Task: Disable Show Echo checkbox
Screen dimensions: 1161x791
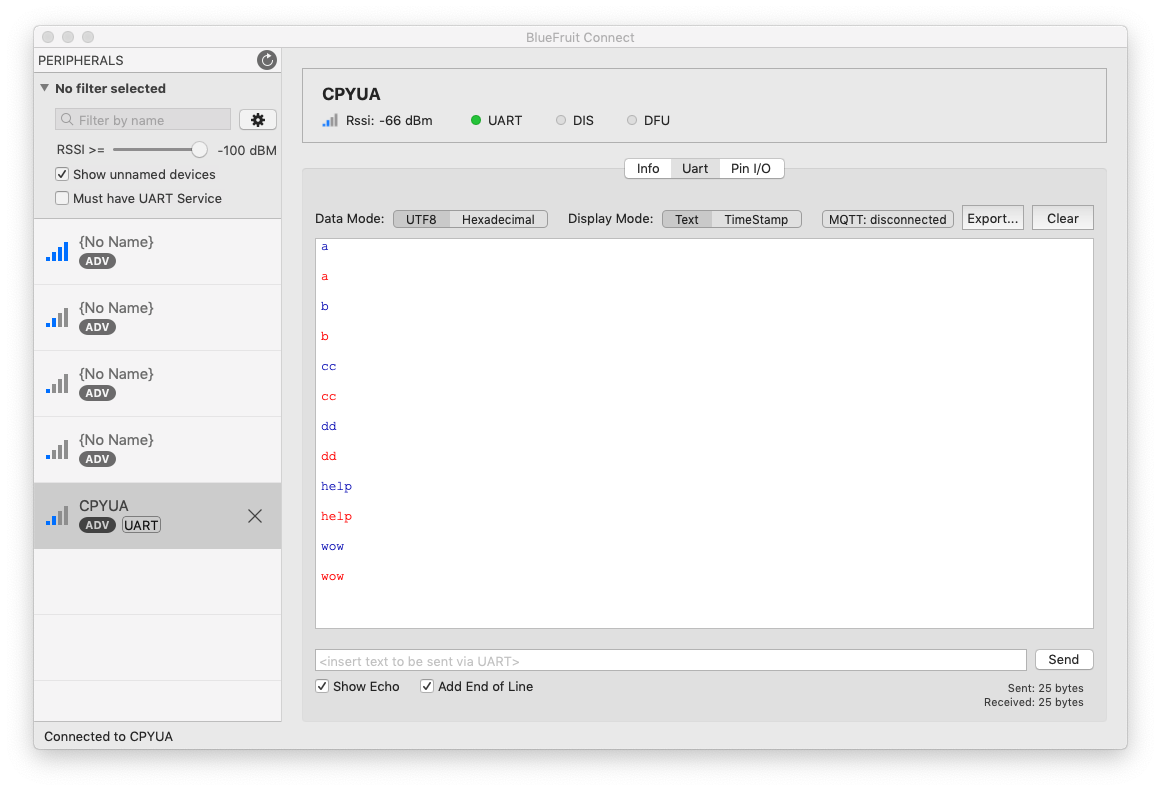Action: pos(322,686)
